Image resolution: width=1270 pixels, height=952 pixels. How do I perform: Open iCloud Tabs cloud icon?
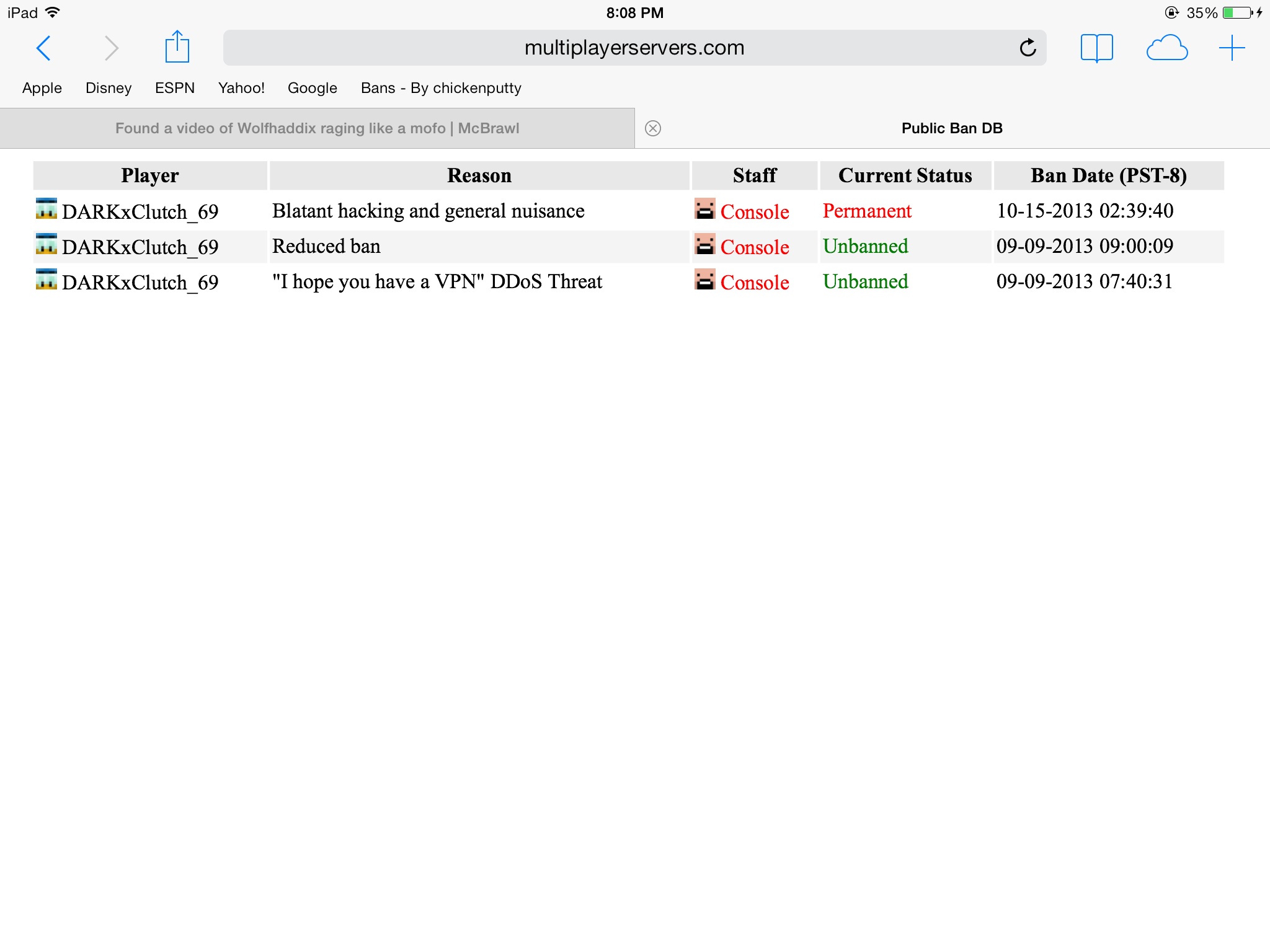tap(1166, 48)
